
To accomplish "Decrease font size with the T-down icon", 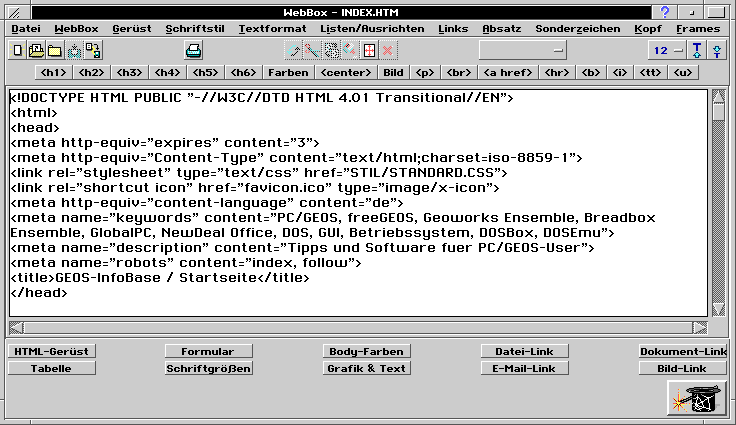I will pos(717,50).
